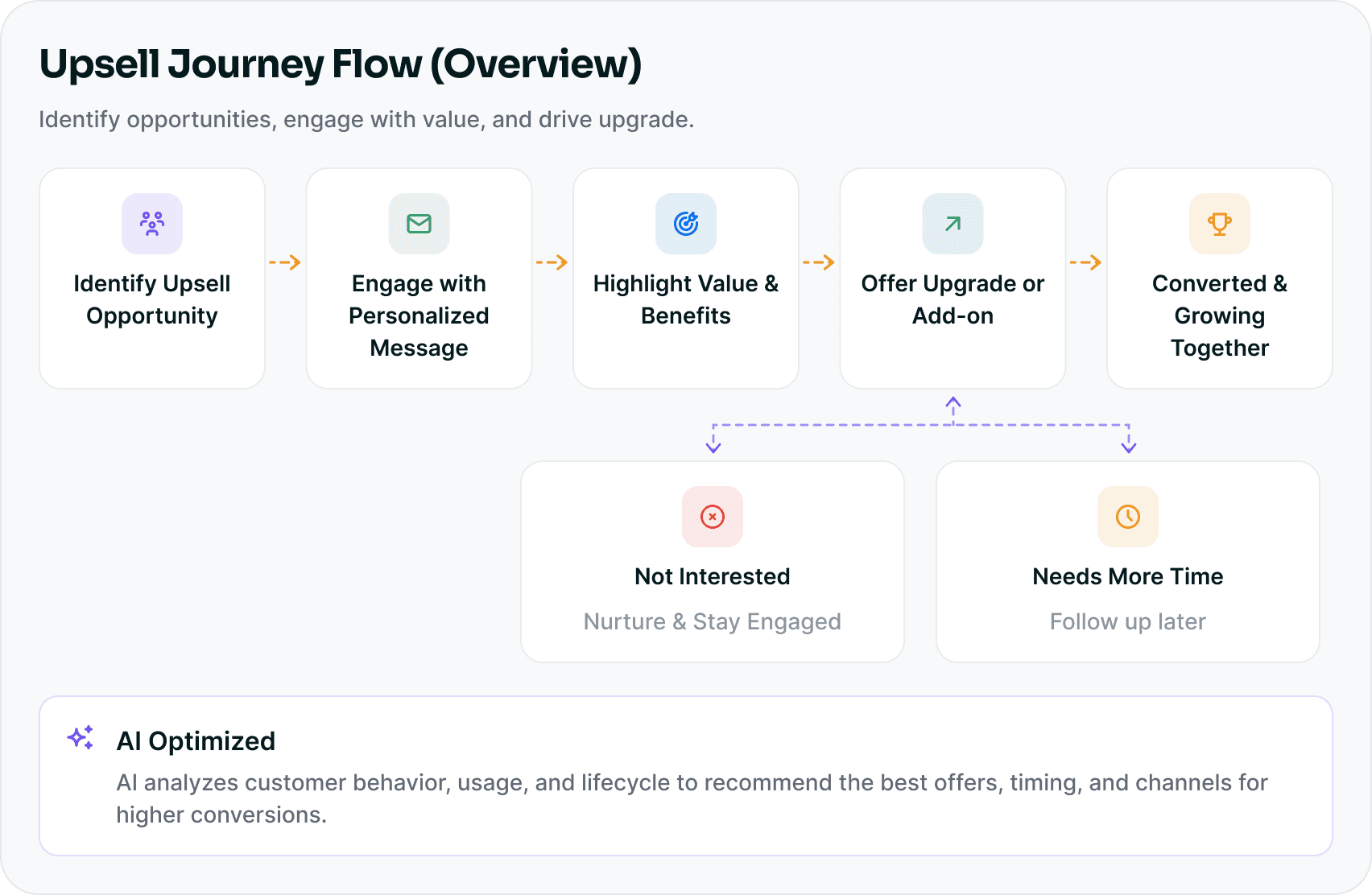This screenshot has height=895, width=1372.
Task: Select the Highlight Value & Benefits label
Action: (686, 299)
